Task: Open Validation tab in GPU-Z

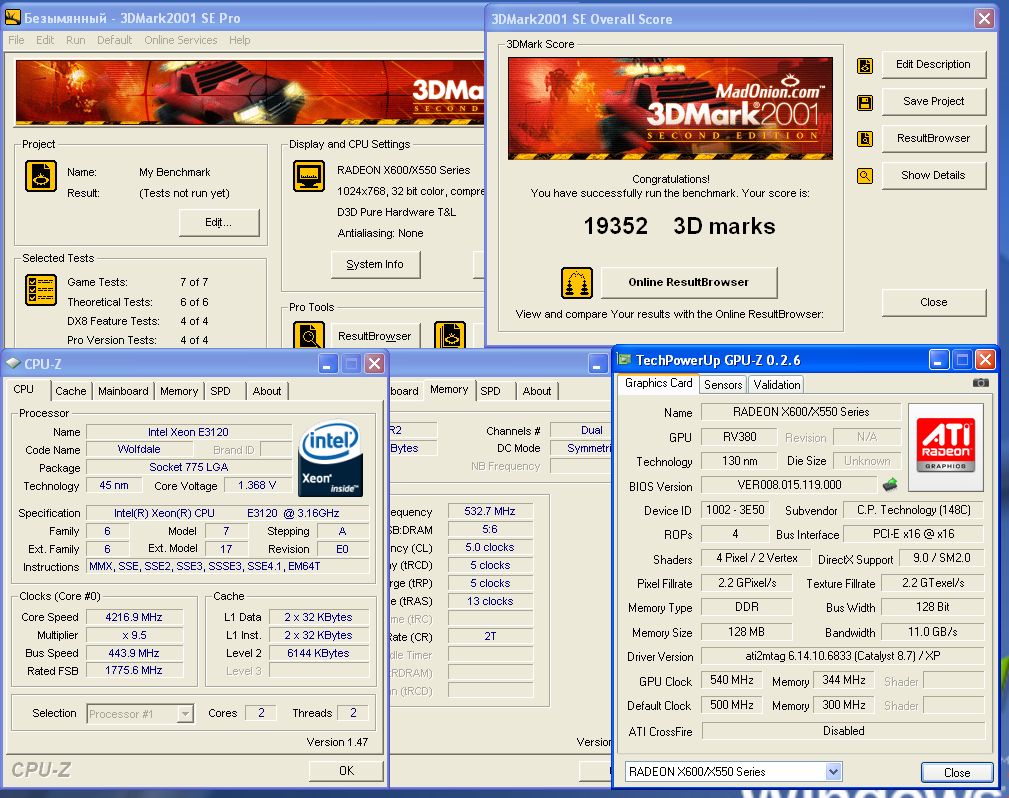Action: coord(777,385)
